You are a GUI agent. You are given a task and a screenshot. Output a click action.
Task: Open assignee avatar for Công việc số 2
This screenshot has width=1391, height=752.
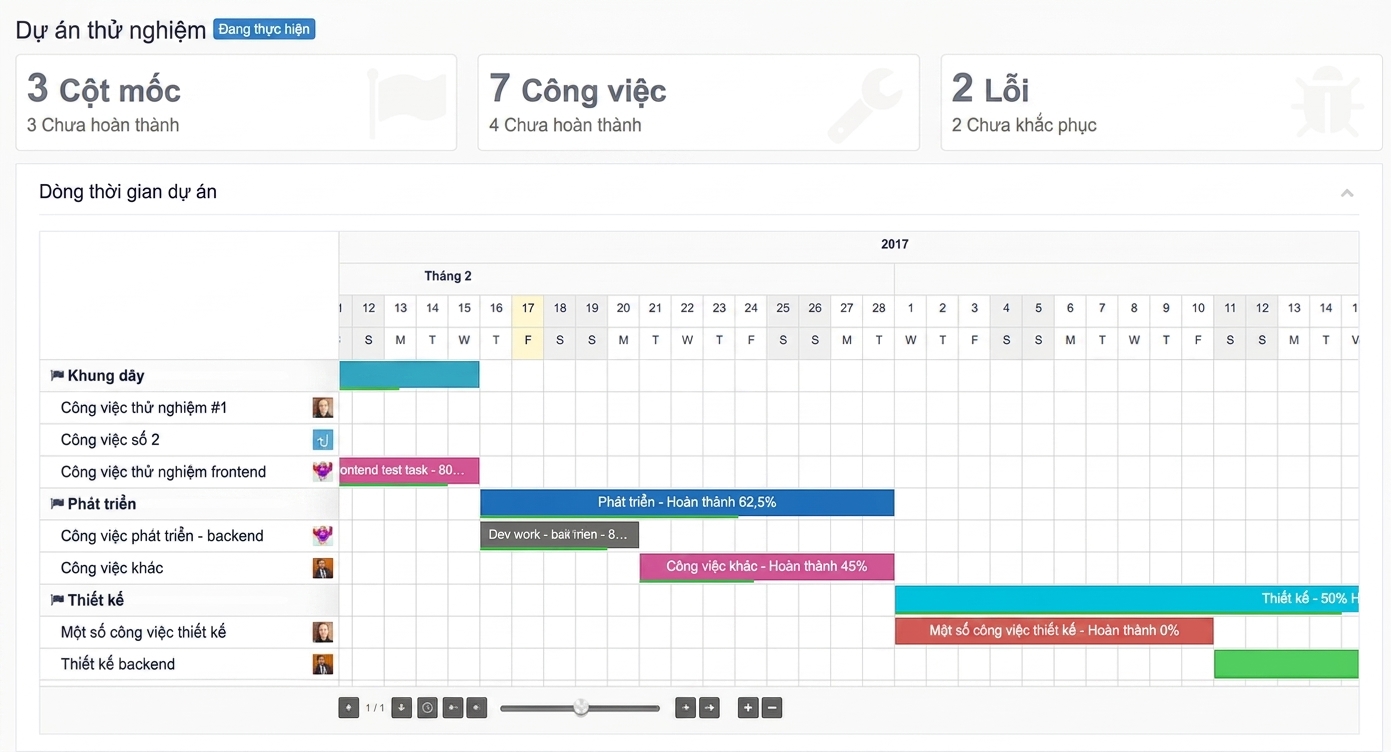click(x=322, y=440)
